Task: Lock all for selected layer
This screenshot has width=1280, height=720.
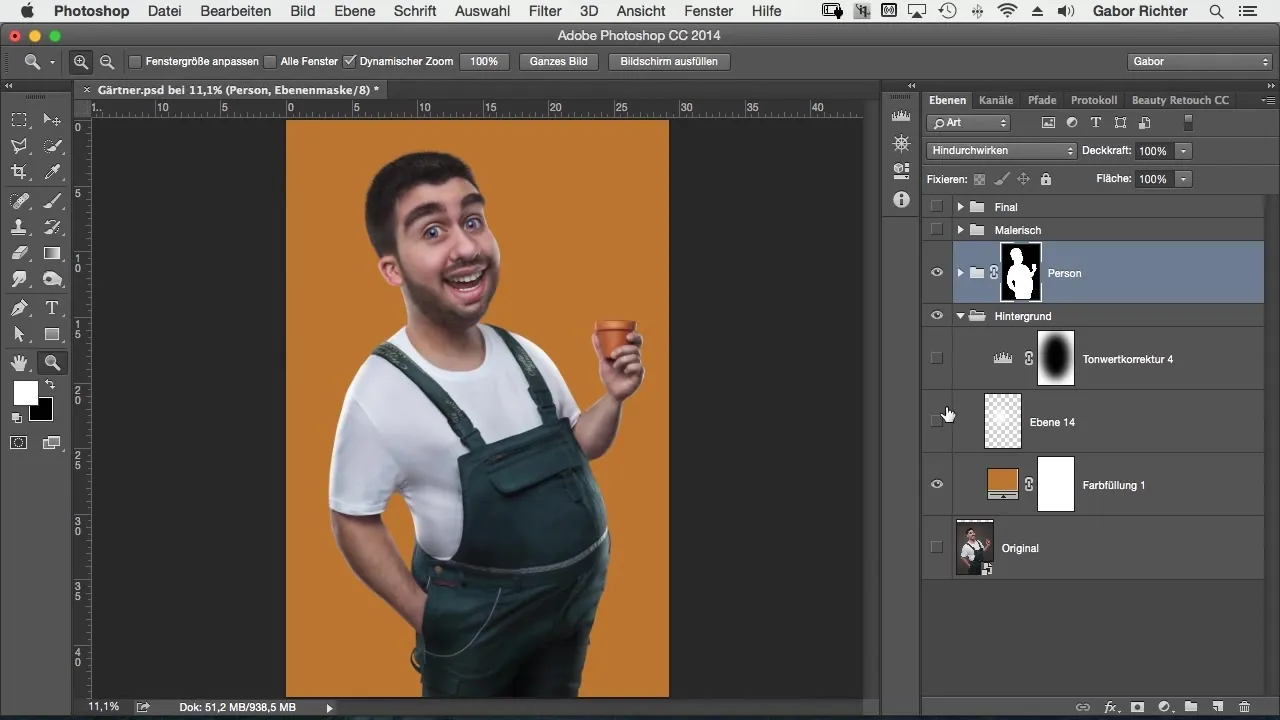Action: pyautogui.click(x=1046, y=180)
